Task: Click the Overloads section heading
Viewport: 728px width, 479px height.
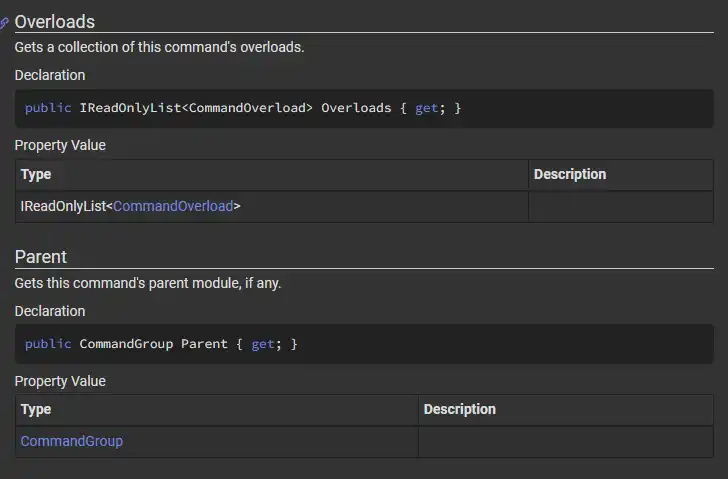Action: pyautogui.click(x=55, y=21)
